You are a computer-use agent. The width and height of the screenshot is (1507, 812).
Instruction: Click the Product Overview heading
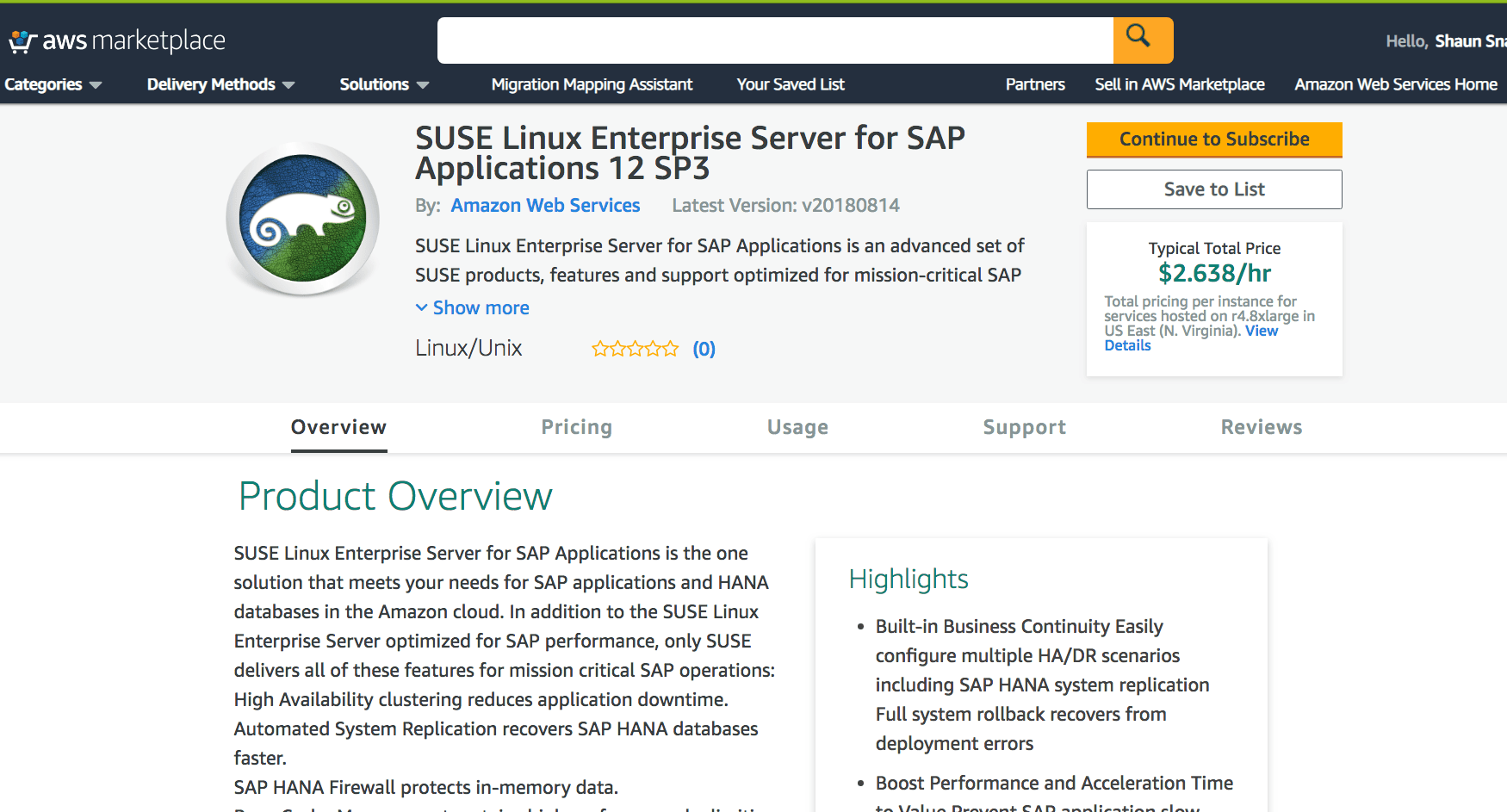tap(395, 497)
